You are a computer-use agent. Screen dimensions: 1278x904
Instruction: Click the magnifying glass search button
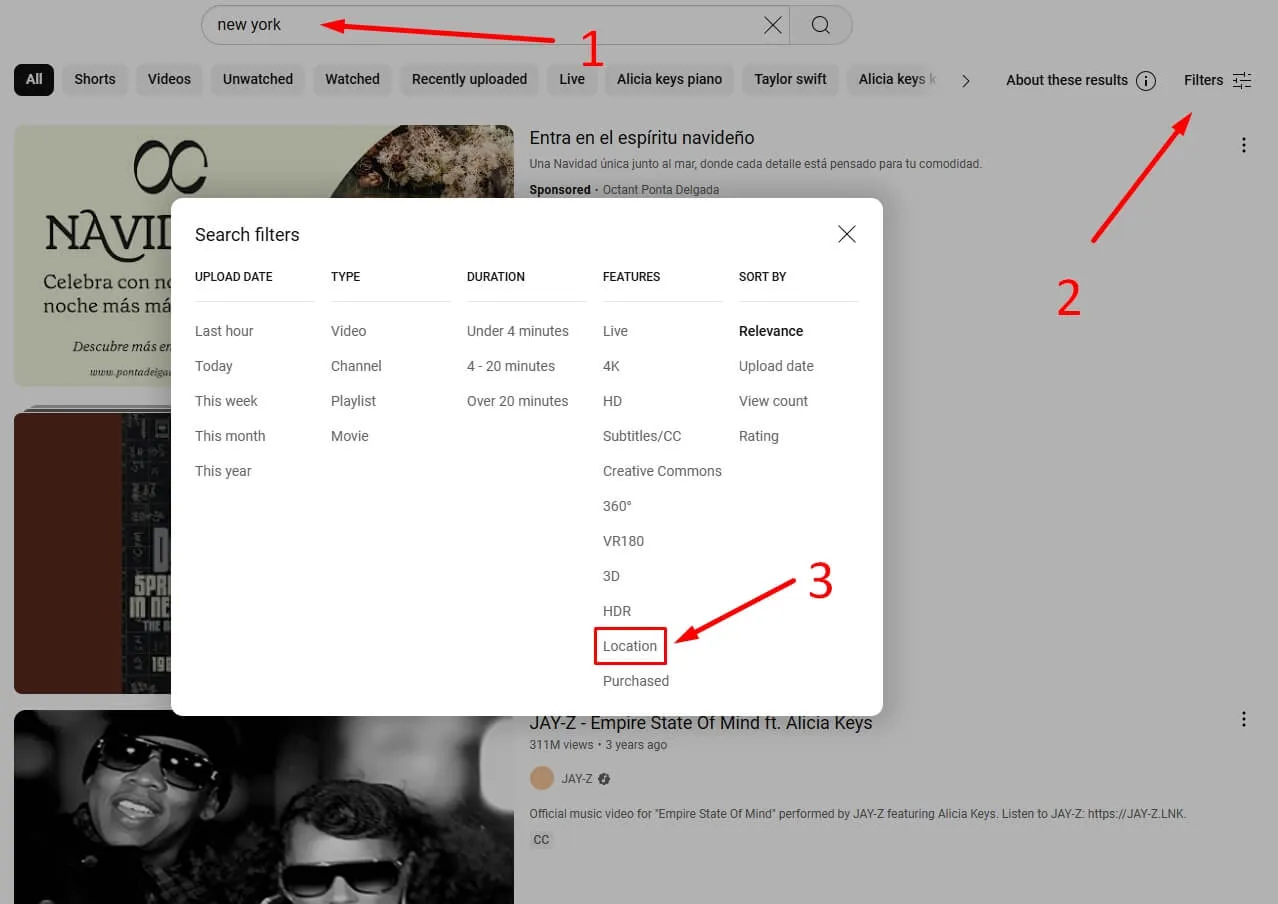coord(820,25)
